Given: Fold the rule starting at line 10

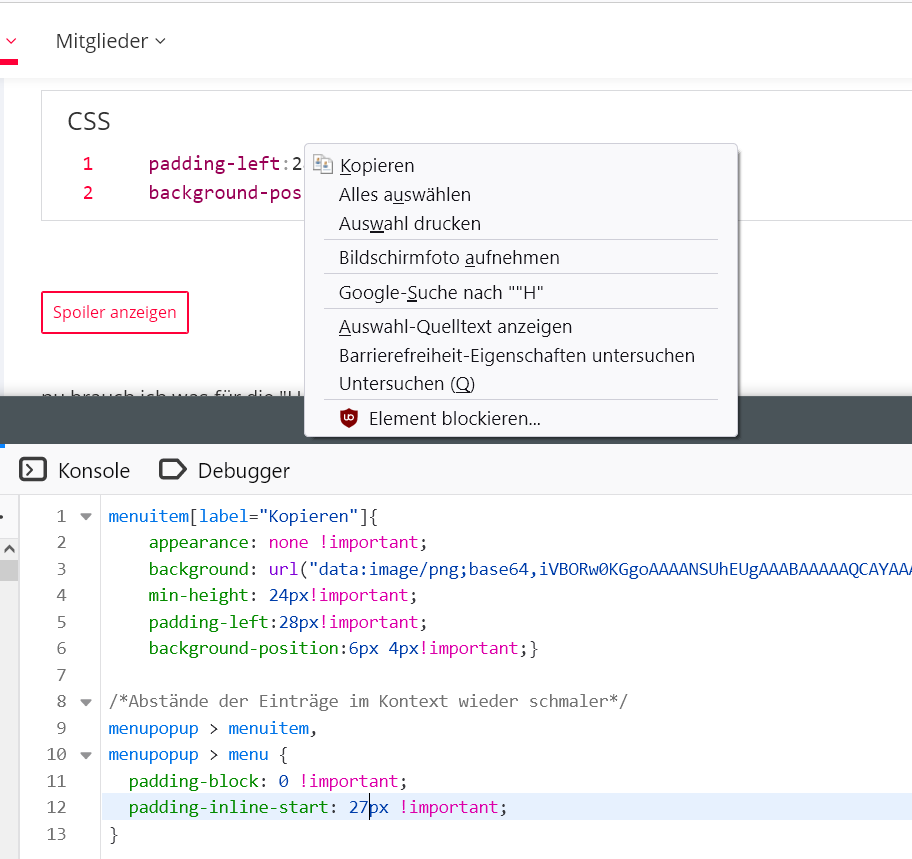Looking at the screenshot, I should (x=85, y=755).
